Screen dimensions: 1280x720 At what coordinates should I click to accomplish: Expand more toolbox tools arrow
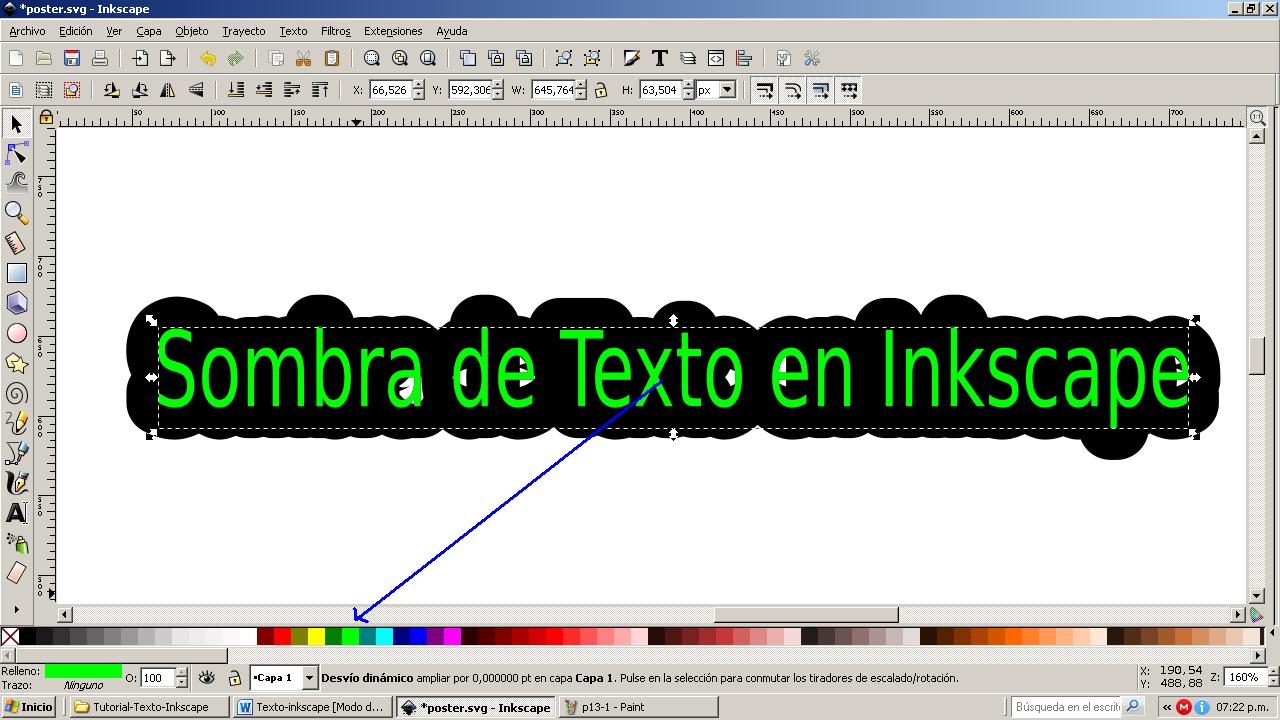pyautogui.click(x=16, y=609)
